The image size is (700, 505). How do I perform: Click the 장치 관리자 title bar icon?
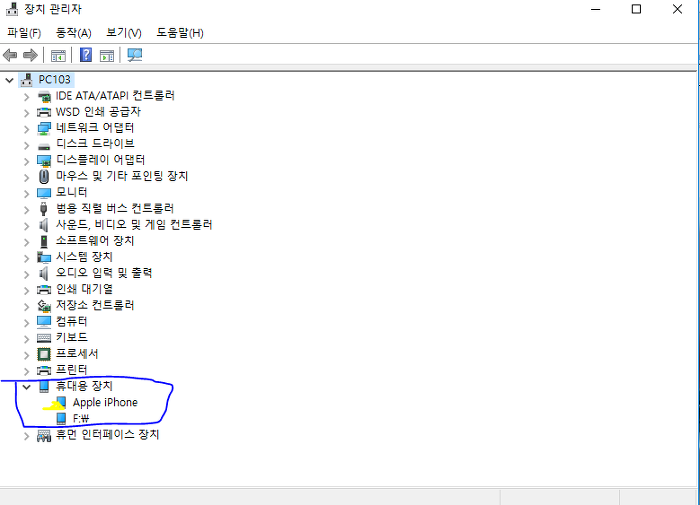click(x=12, y=9)
